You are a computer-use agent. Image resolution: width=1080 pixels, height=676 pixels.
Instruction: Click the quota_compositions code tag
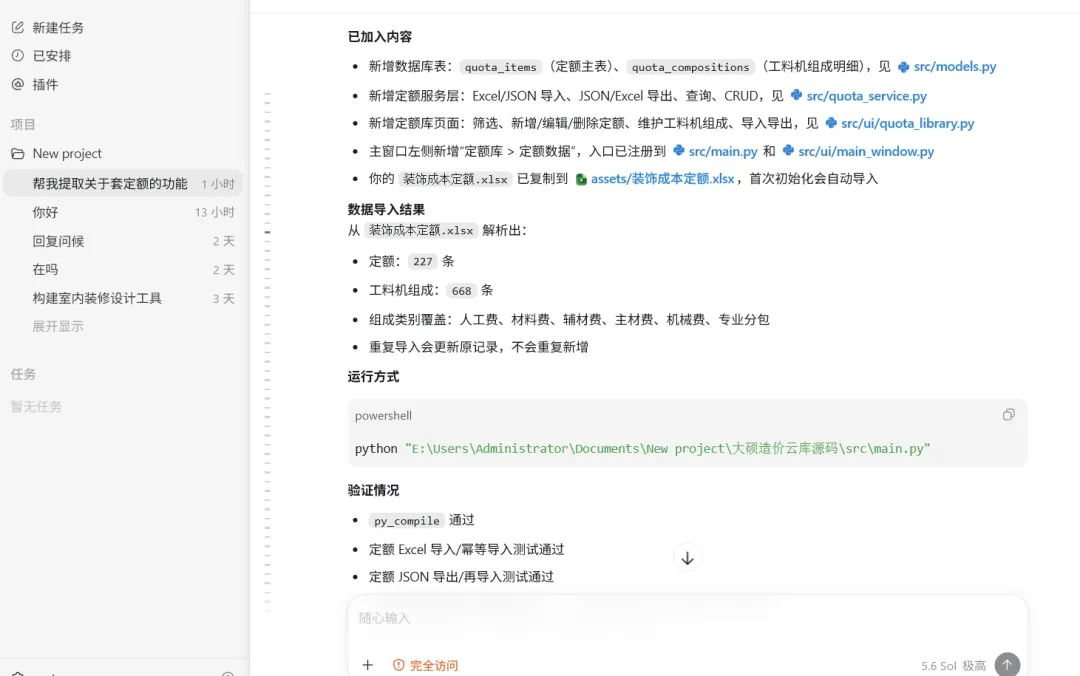pos(690,67)
